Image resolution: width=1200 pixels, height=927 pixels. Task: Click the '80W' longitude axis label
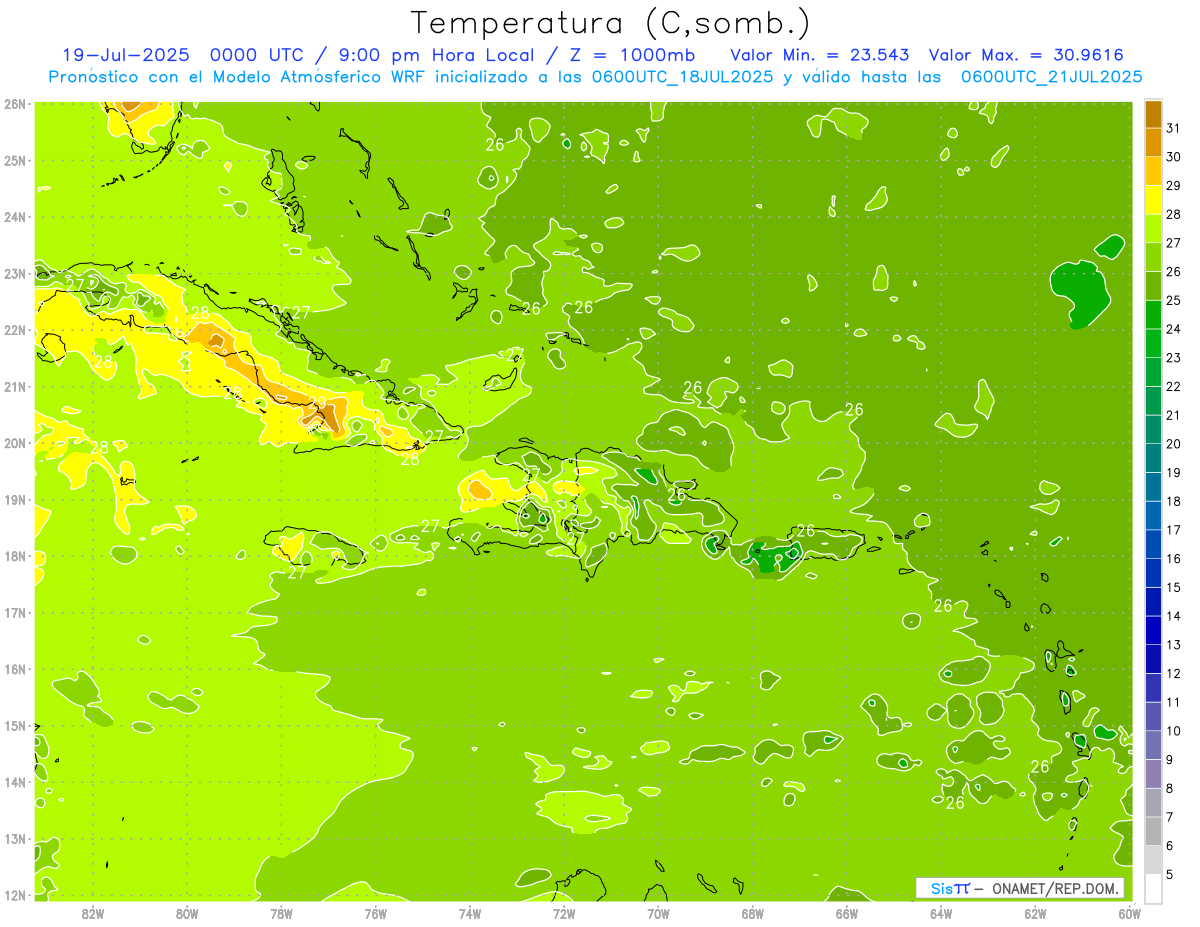[187, 913]
